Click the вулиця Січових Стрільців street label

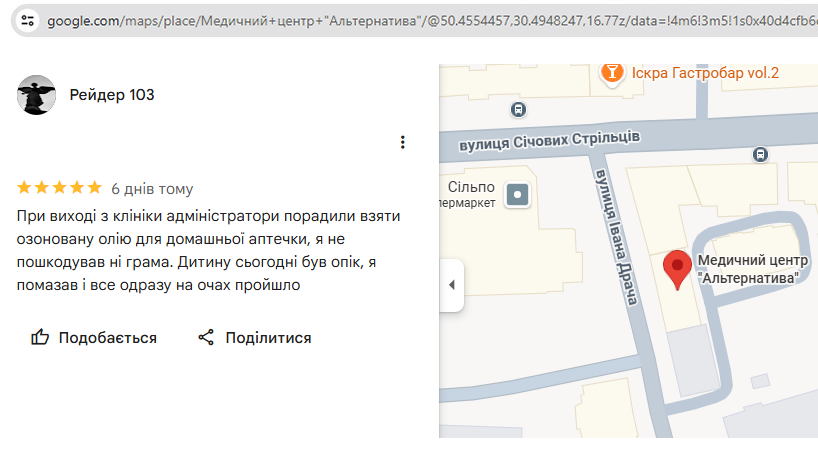tap(549, 141)
